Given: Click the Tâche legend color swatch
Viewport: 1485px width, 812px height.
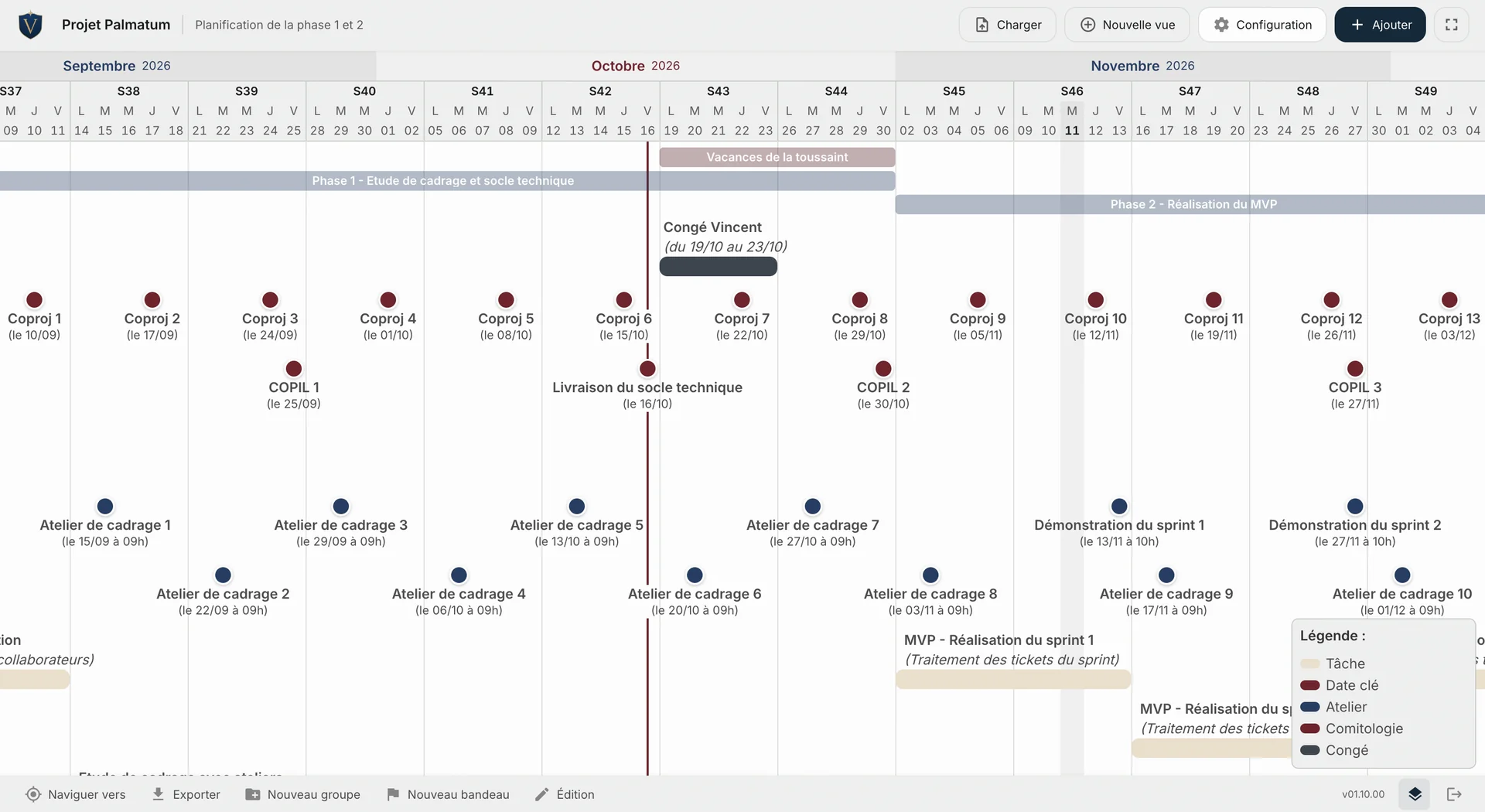Looking at the screenshot, I should pyautogui.click(x=1310, y=664).
